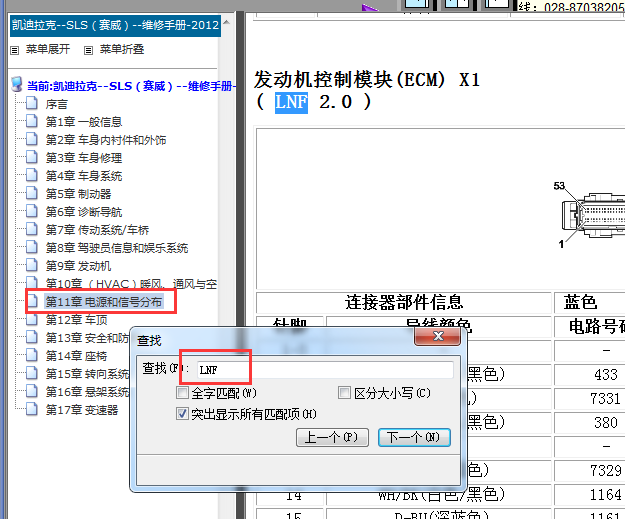Select 第4章 车身系统
This screenshot has width=625, height=519.
pos(84,176)
